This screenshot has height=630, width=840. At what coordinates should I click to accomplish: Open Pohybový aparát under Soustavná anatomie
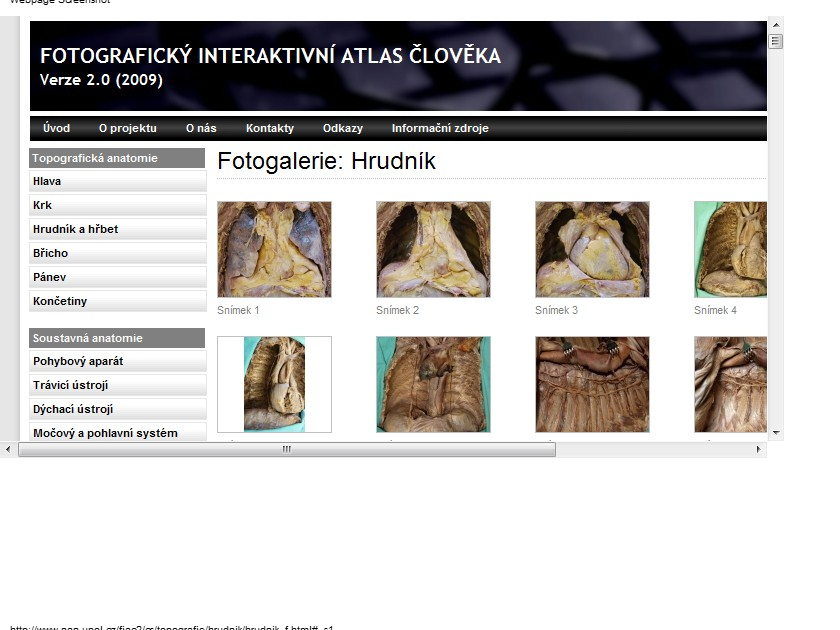click(117, 361)
